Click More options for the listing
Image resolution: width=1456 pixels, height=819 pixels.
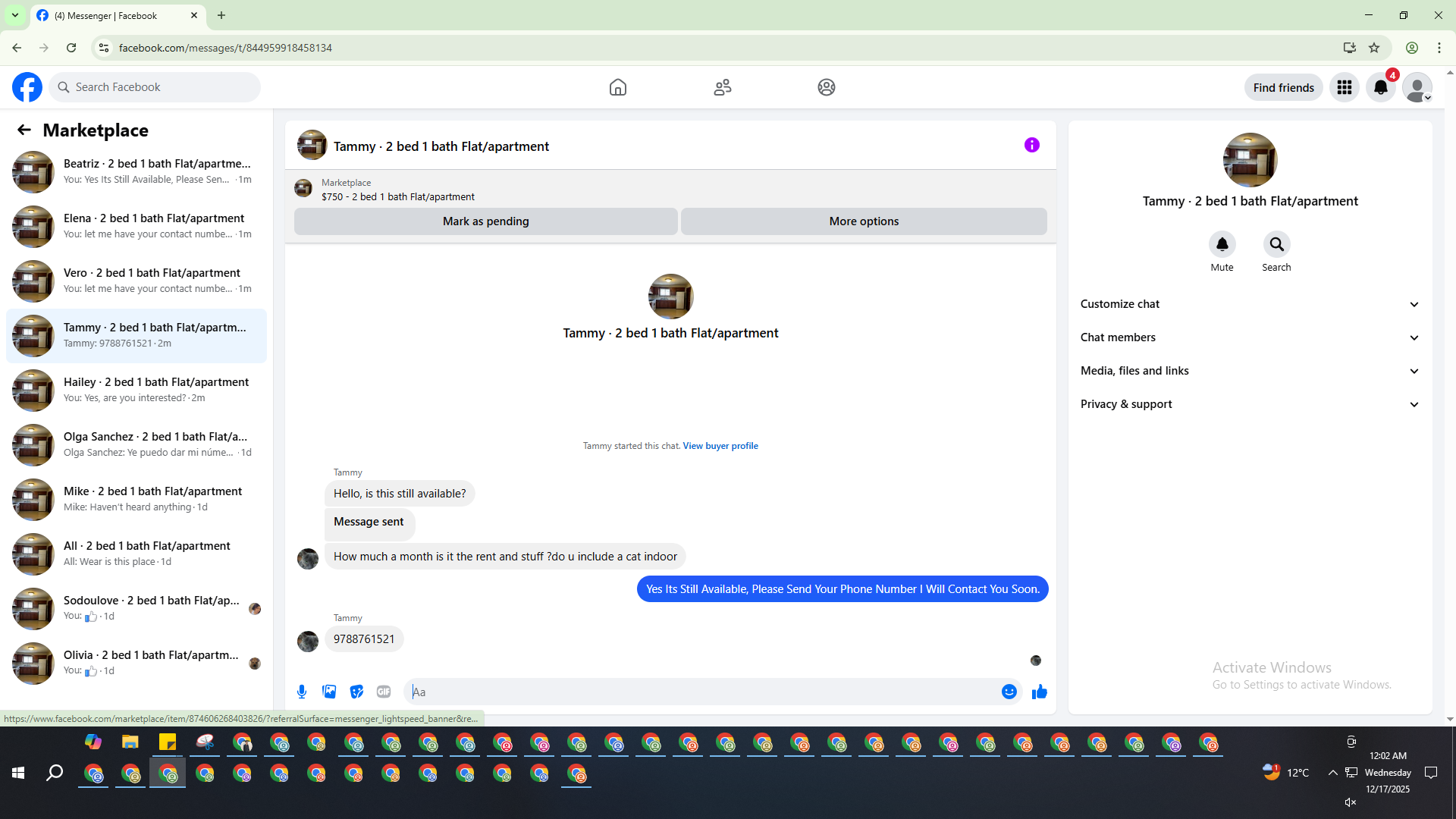click(864, 221)
